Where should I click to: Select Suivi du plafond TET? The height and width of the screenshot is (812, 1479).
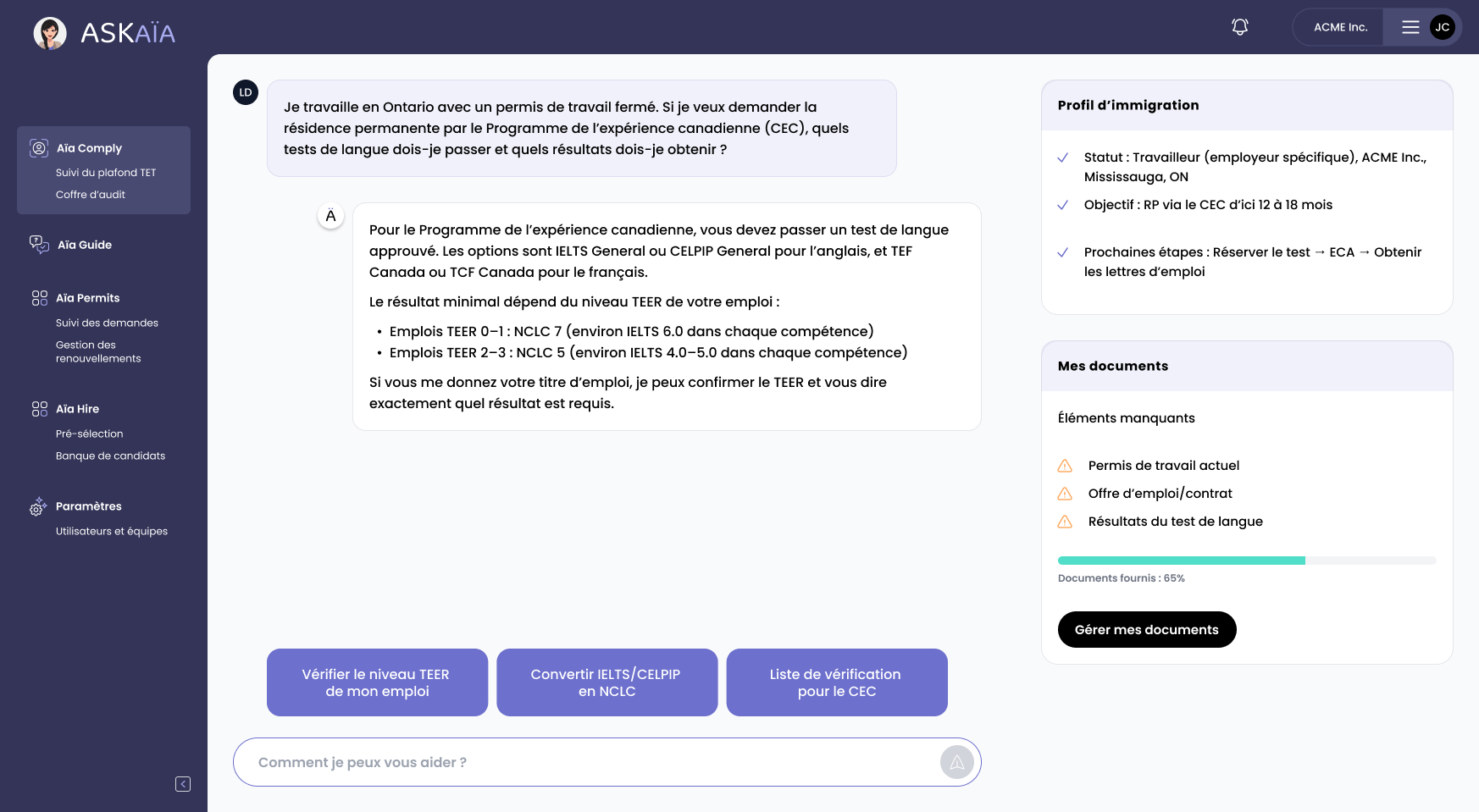coord(108,172)
